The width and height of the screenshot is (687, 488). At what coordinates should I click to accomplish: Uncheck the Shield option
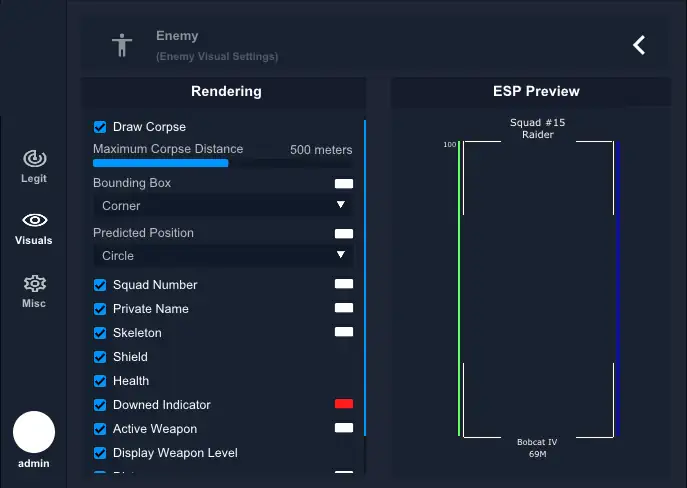[100, 357]
